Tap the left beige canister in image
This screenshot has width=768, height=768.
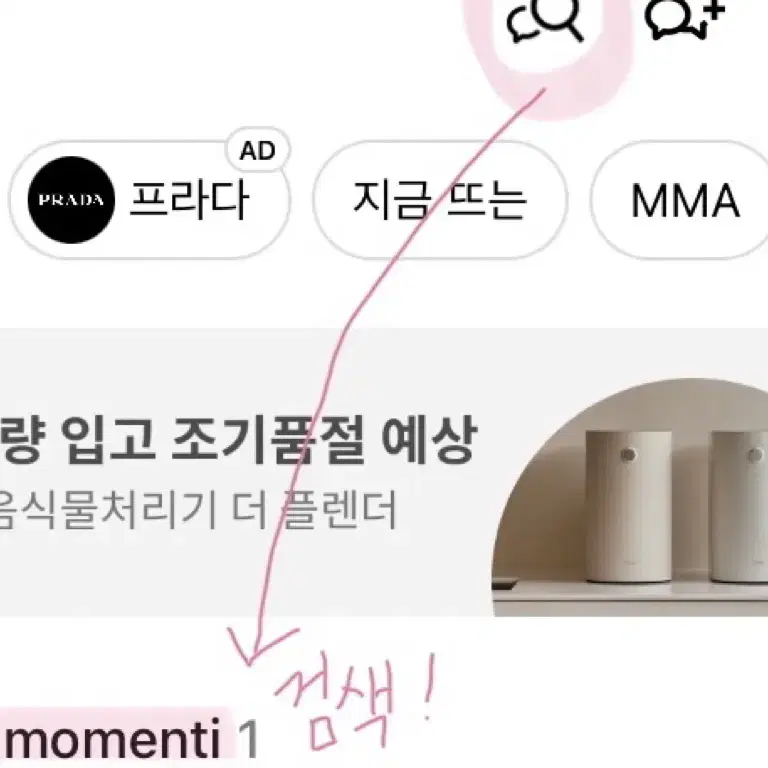628,506
